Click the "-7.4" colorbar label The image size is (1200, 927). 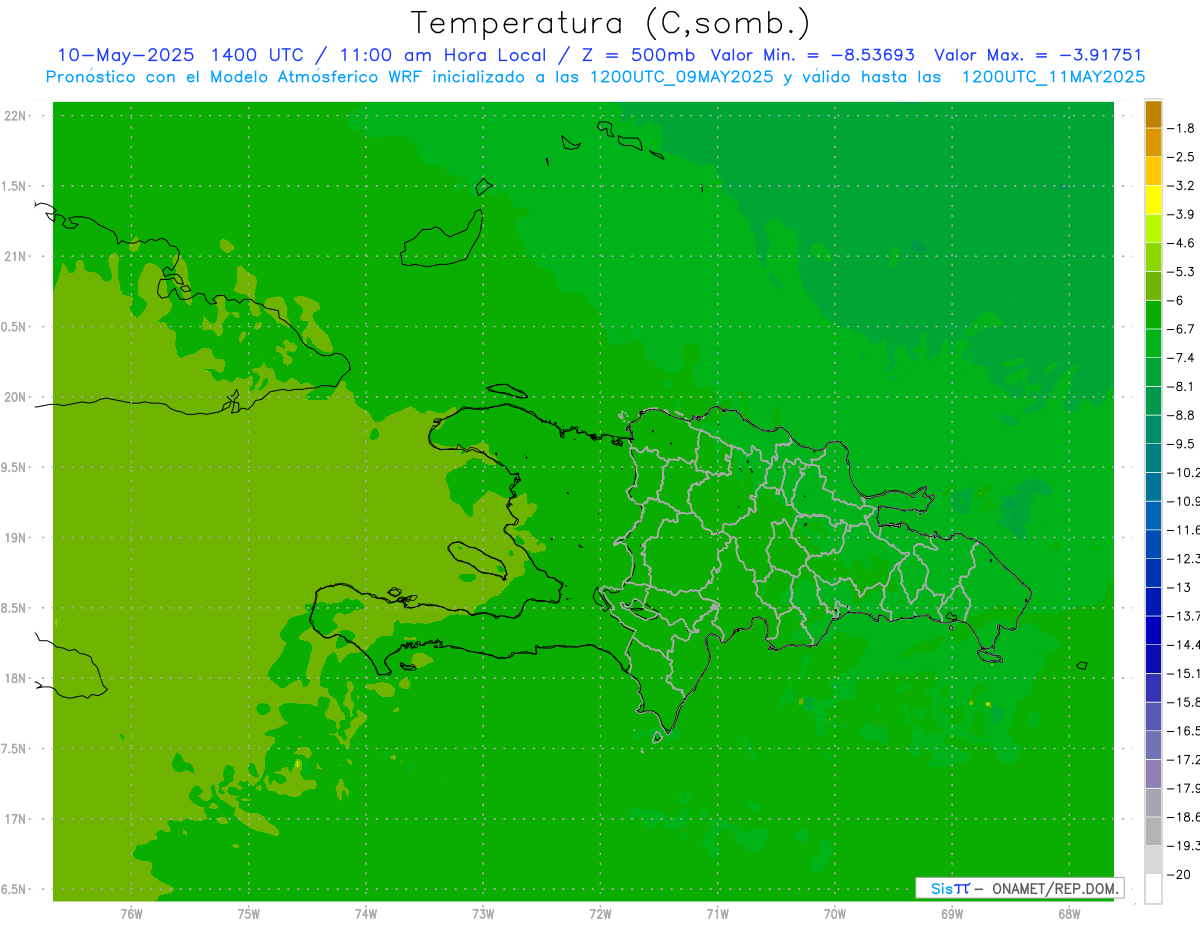click(1181, 358)
